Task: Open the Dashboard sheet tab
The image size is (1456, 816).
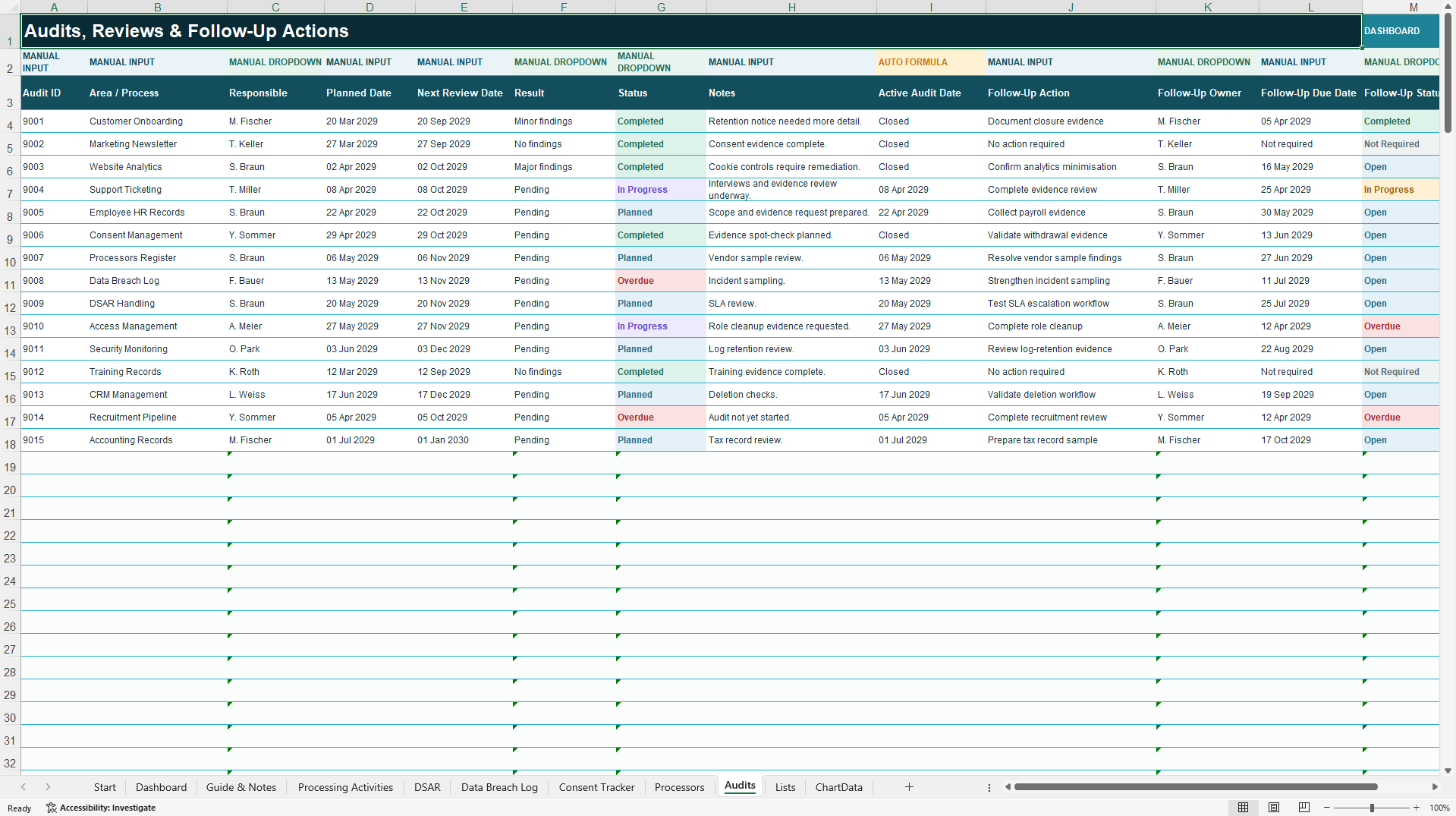Action: 161,787
